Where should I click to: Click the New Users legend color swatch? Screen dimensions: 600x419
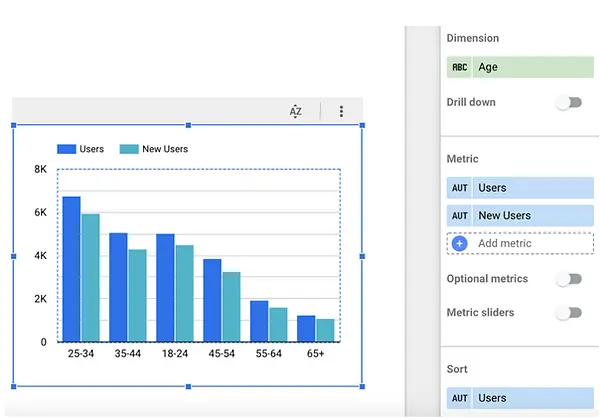(x=129, y=149)
